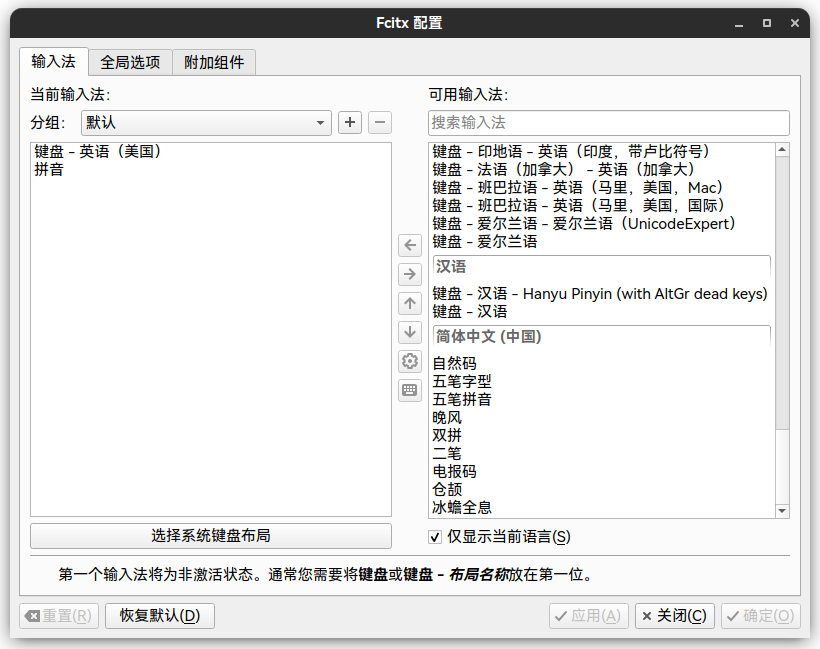Image resolution: width=820 pixels, height=649 pixels.
Task: Click the 选择系统键盘布局 button
Action: coord(211,536)
